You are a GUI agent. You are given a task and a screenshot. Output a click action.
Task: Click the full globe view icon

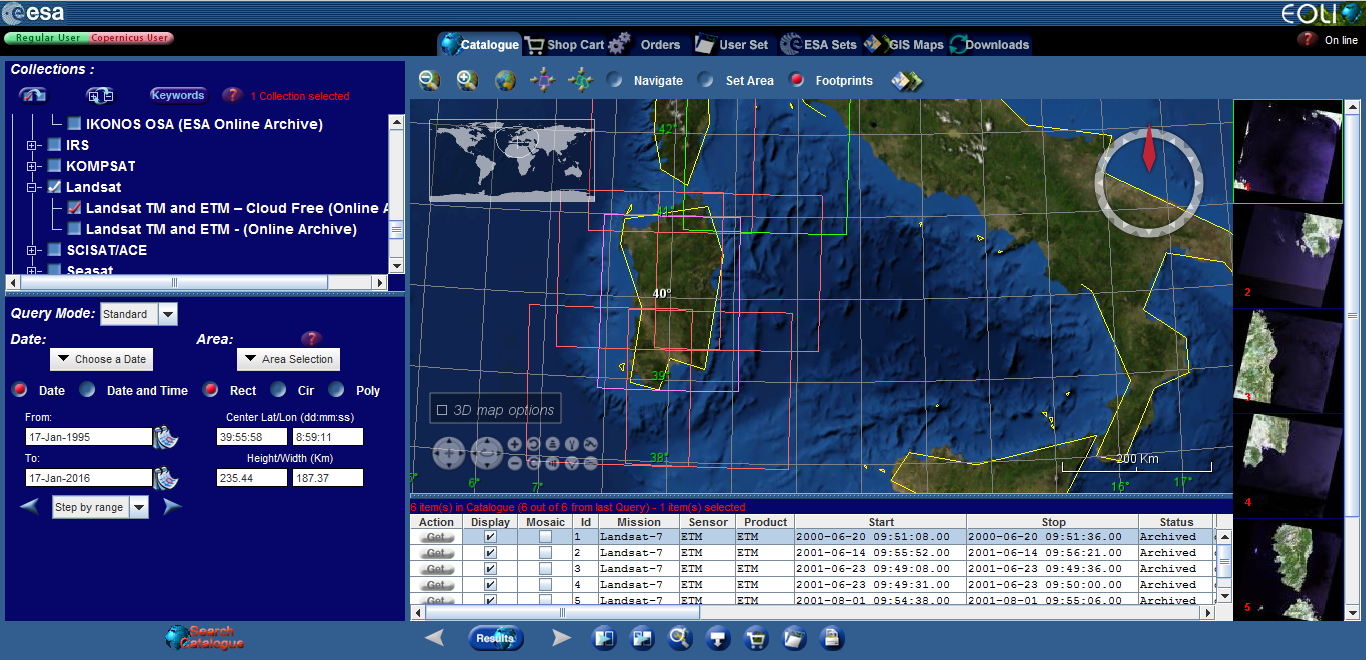(x=505, y=80)
